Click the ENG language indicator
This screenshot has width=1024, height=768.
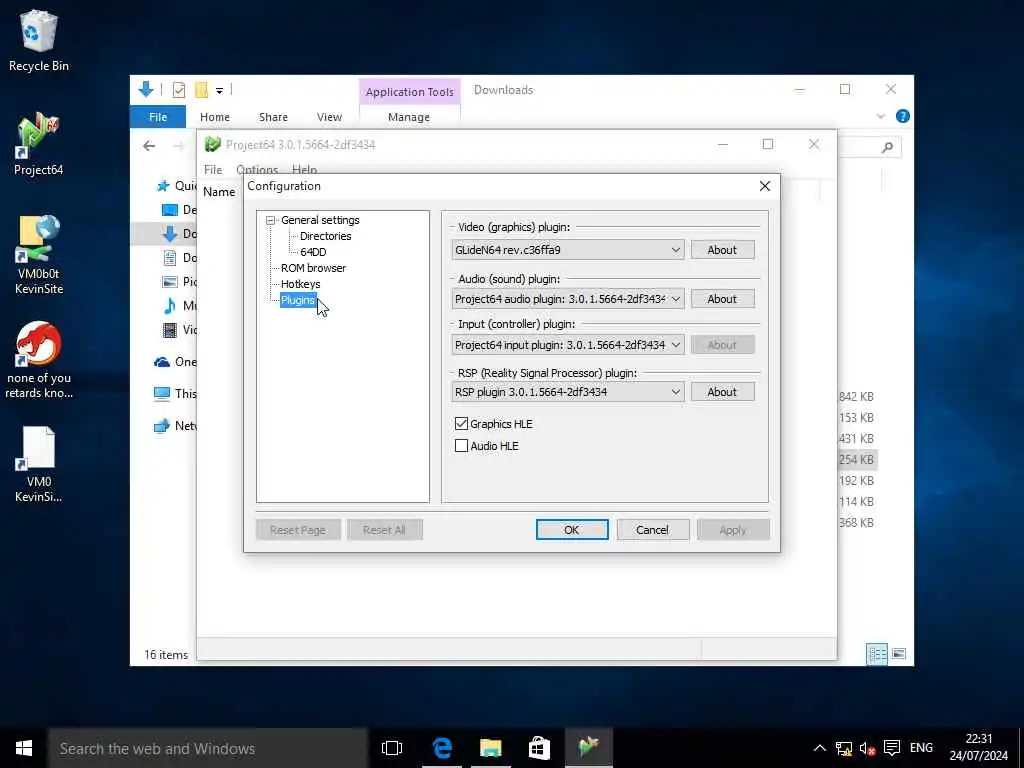point(921,748)
